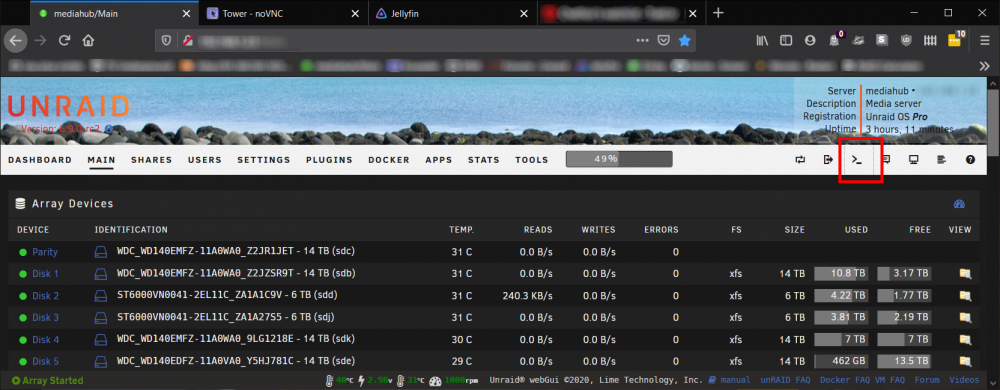Open the PLUGINS menu item
Viewport: 1000px width, 390px height.
[329, 160]
